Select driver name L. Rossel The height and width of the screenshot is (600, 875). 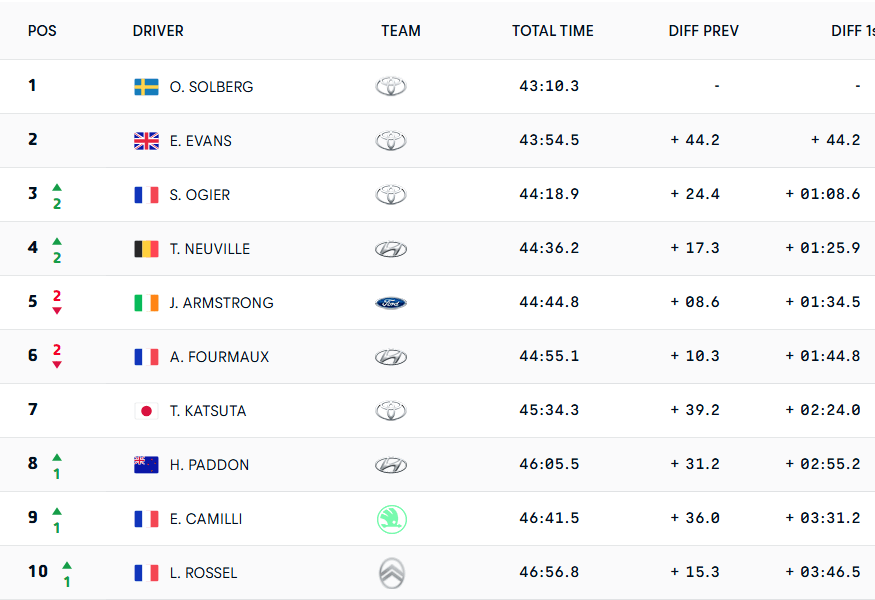point(203,573)
